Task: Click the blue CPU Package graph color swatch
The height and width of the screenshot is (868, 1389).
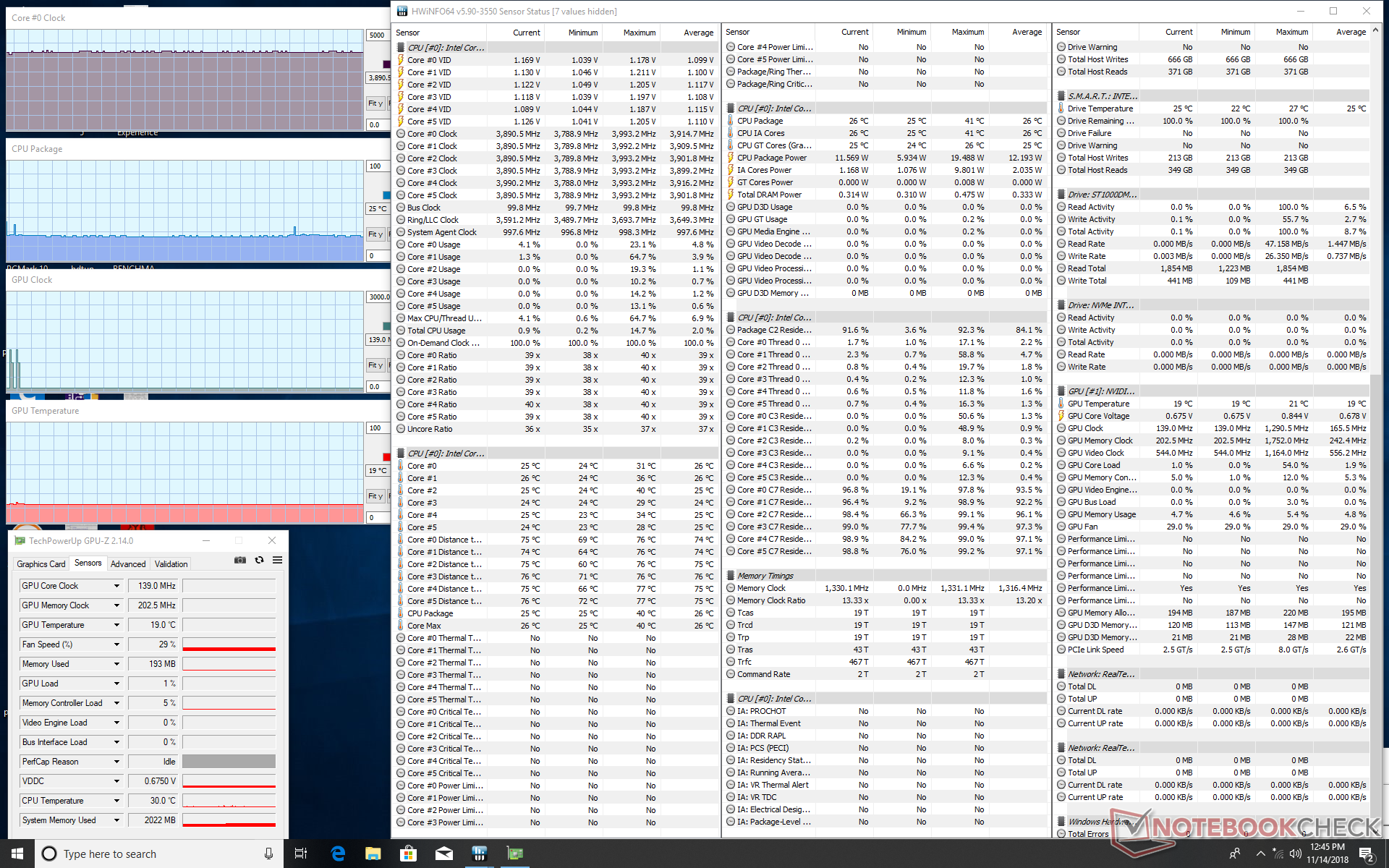Action: [386, 195]
